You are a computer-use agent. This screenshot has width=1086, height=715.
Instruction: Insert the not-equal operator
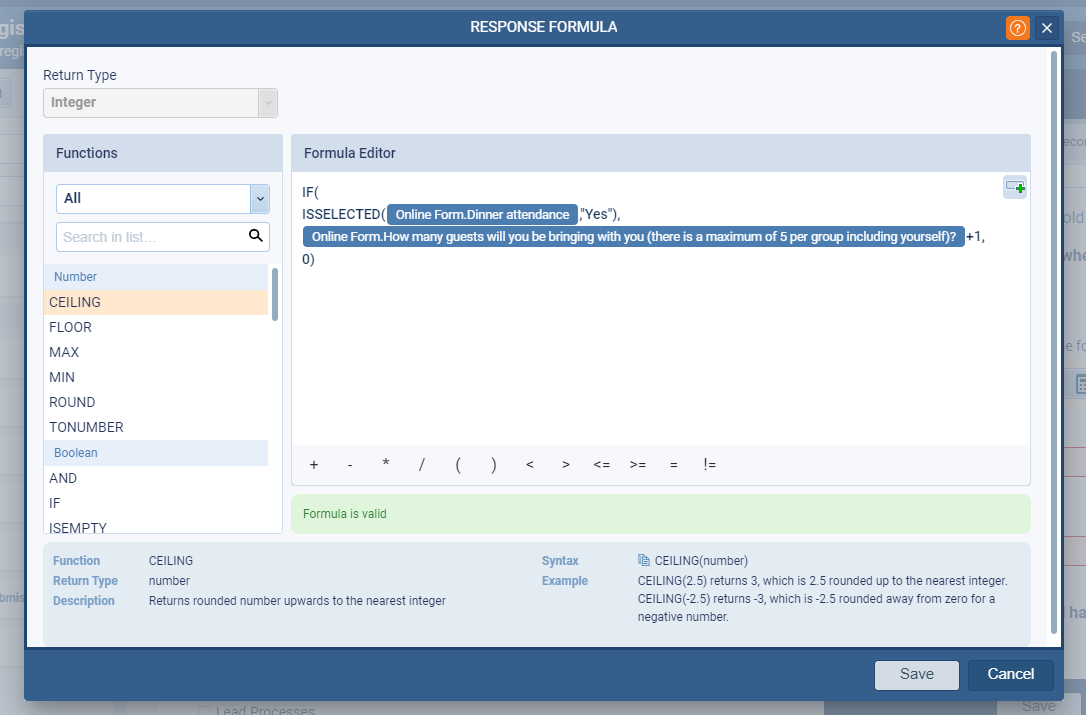[x=710, y=464]
